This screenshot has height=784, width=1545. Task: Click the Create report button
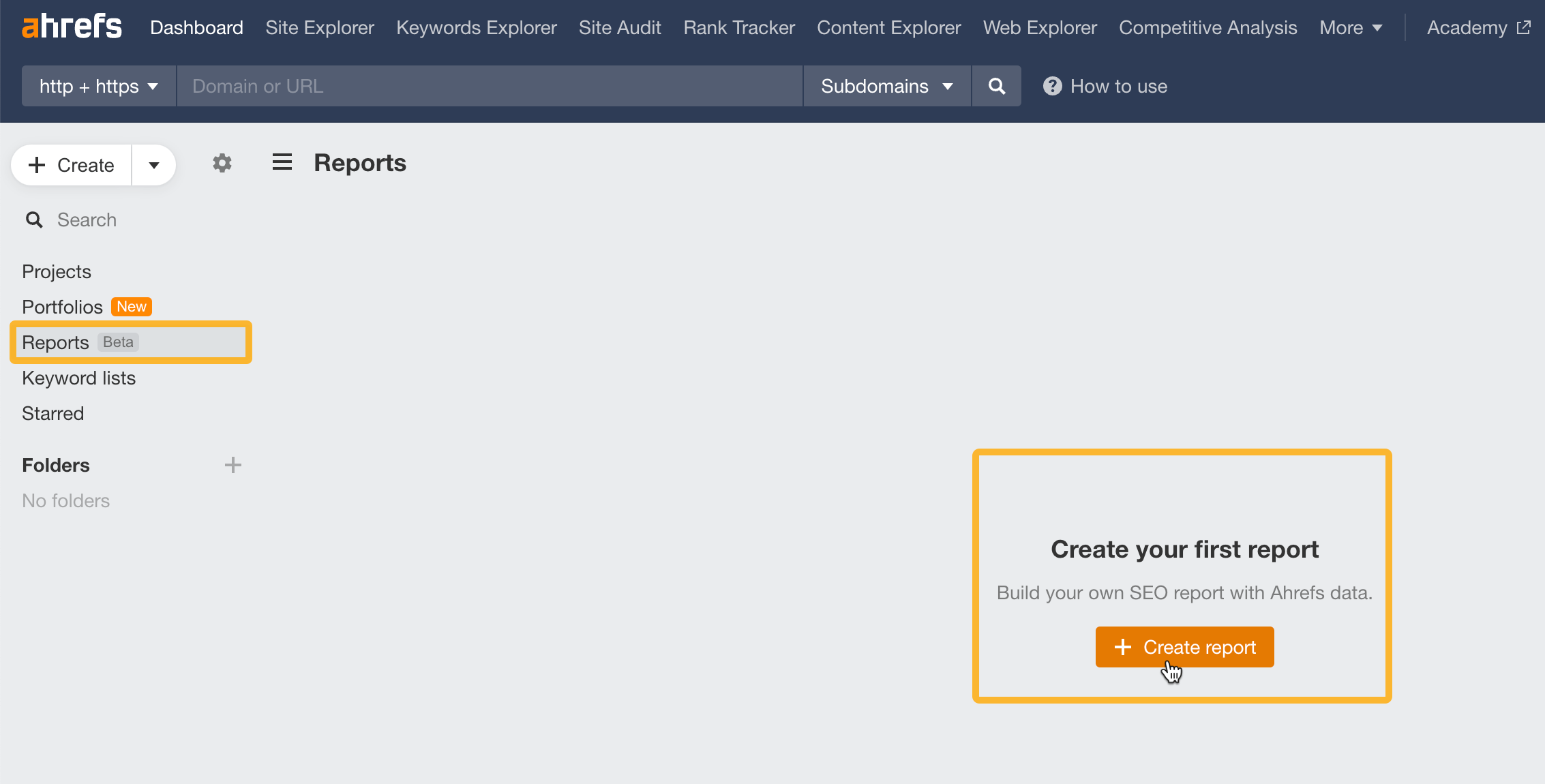[x=1184, y=646]
